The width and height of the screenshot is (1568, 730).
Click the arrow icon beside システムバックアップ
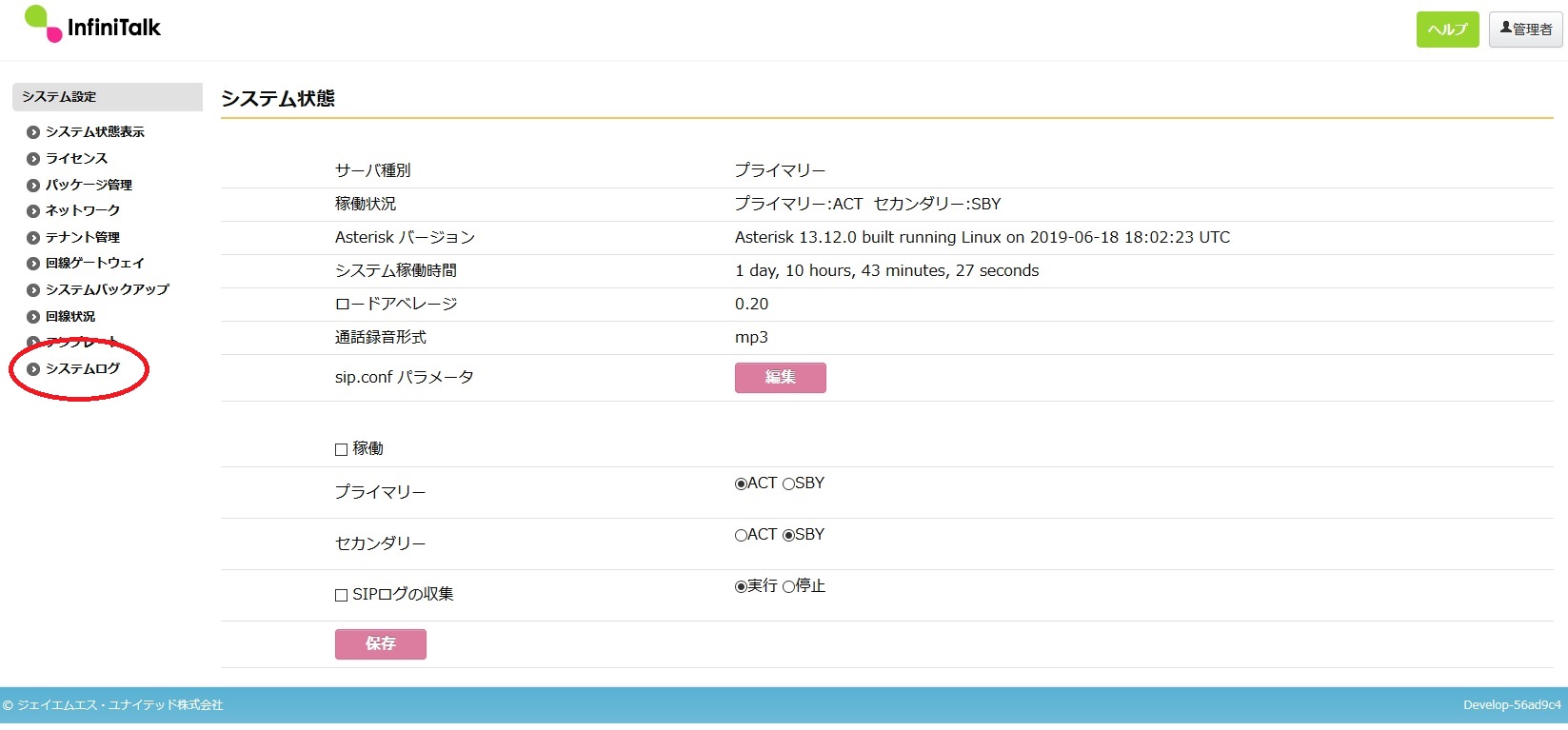[x=33, y=290]
